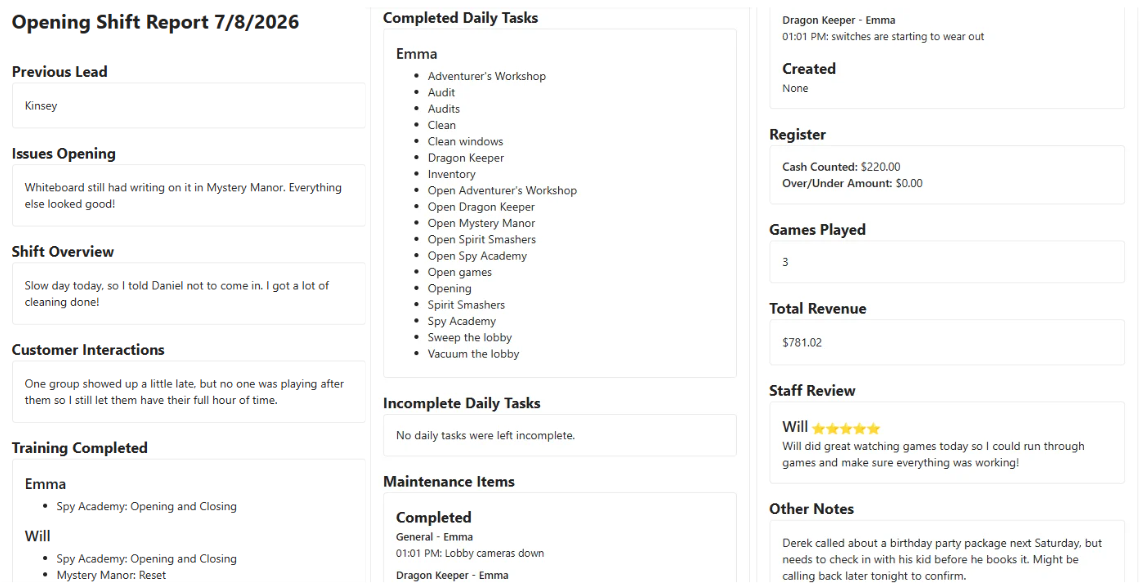
Task: Click the Customer Interactions note about late group
Action: point(184,392)
